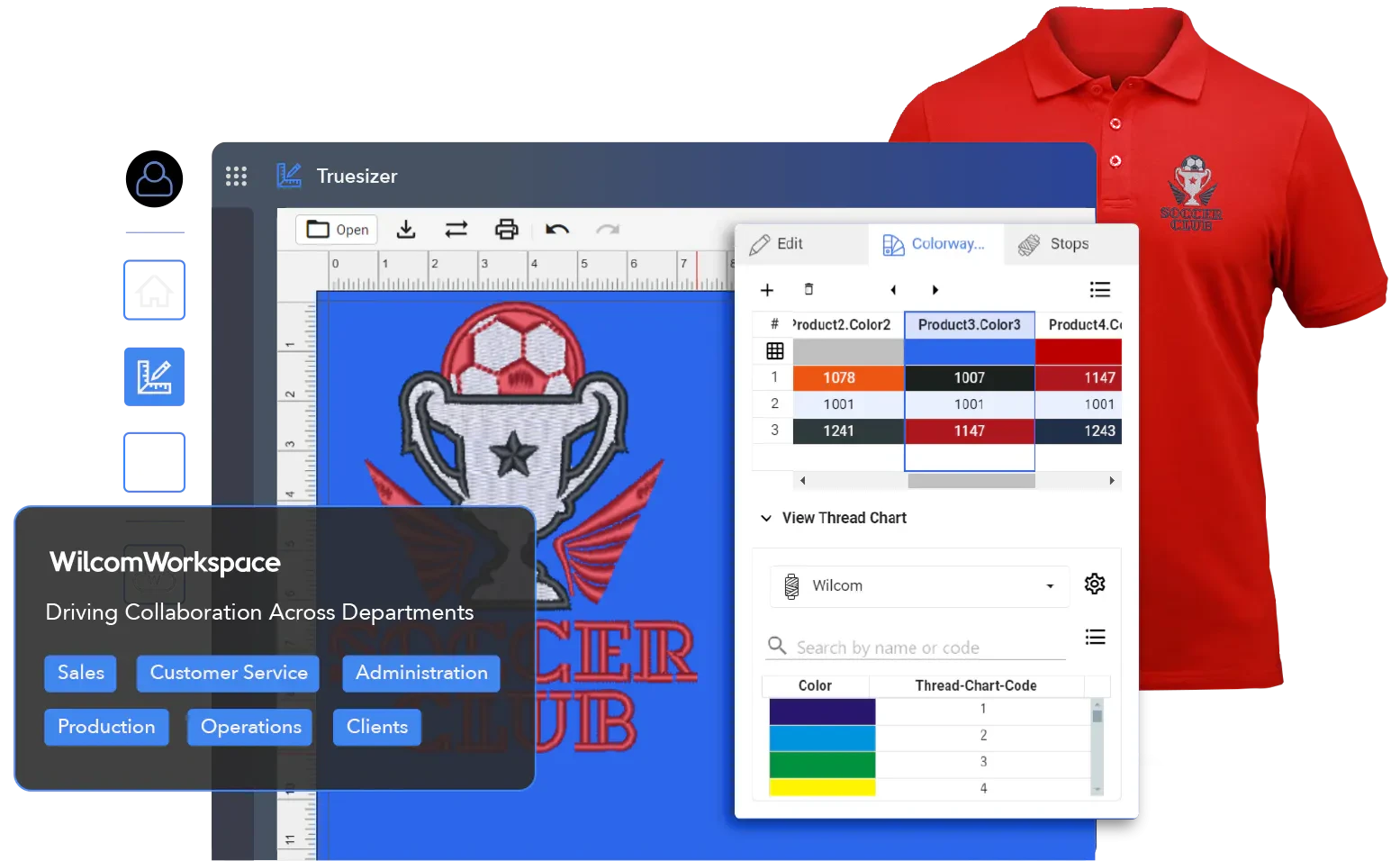
Task: Open the Wilcom thread chart dropdown
Action: pos(920,585)
